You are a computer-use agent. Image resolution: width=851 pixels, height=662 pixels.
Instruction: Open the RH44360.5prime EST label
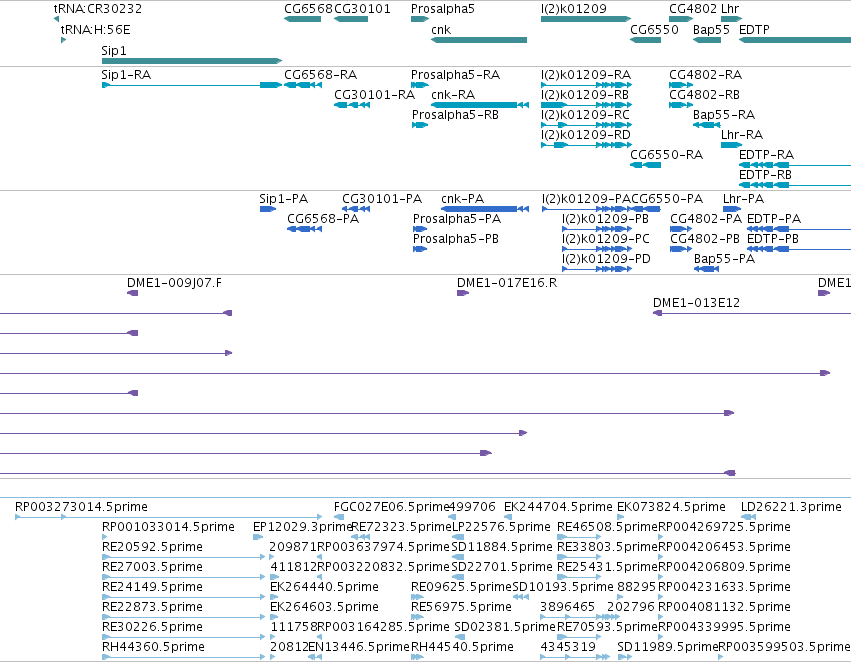coord(153,647)
